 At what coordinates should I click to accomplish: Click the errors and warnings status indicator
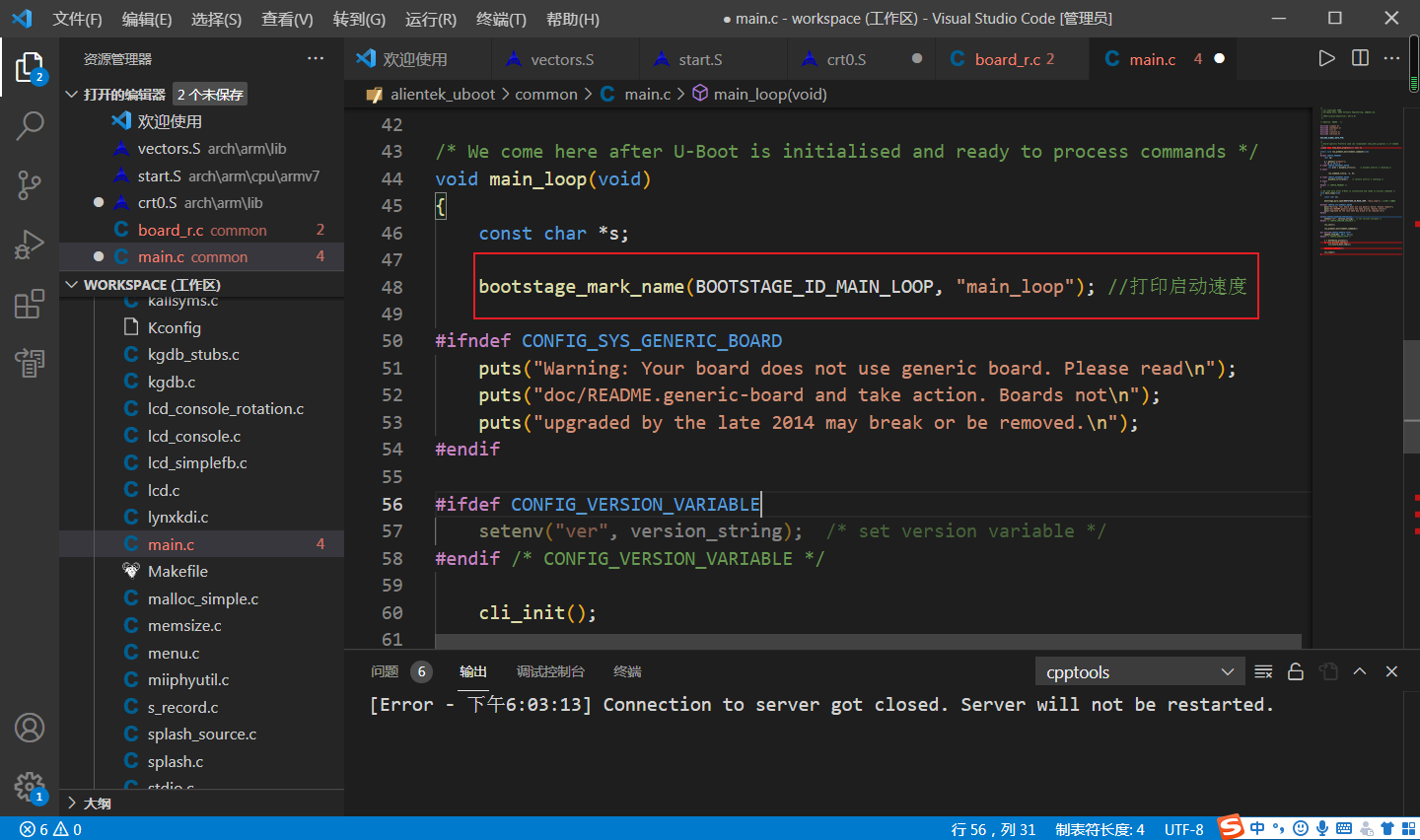(50, 829)
